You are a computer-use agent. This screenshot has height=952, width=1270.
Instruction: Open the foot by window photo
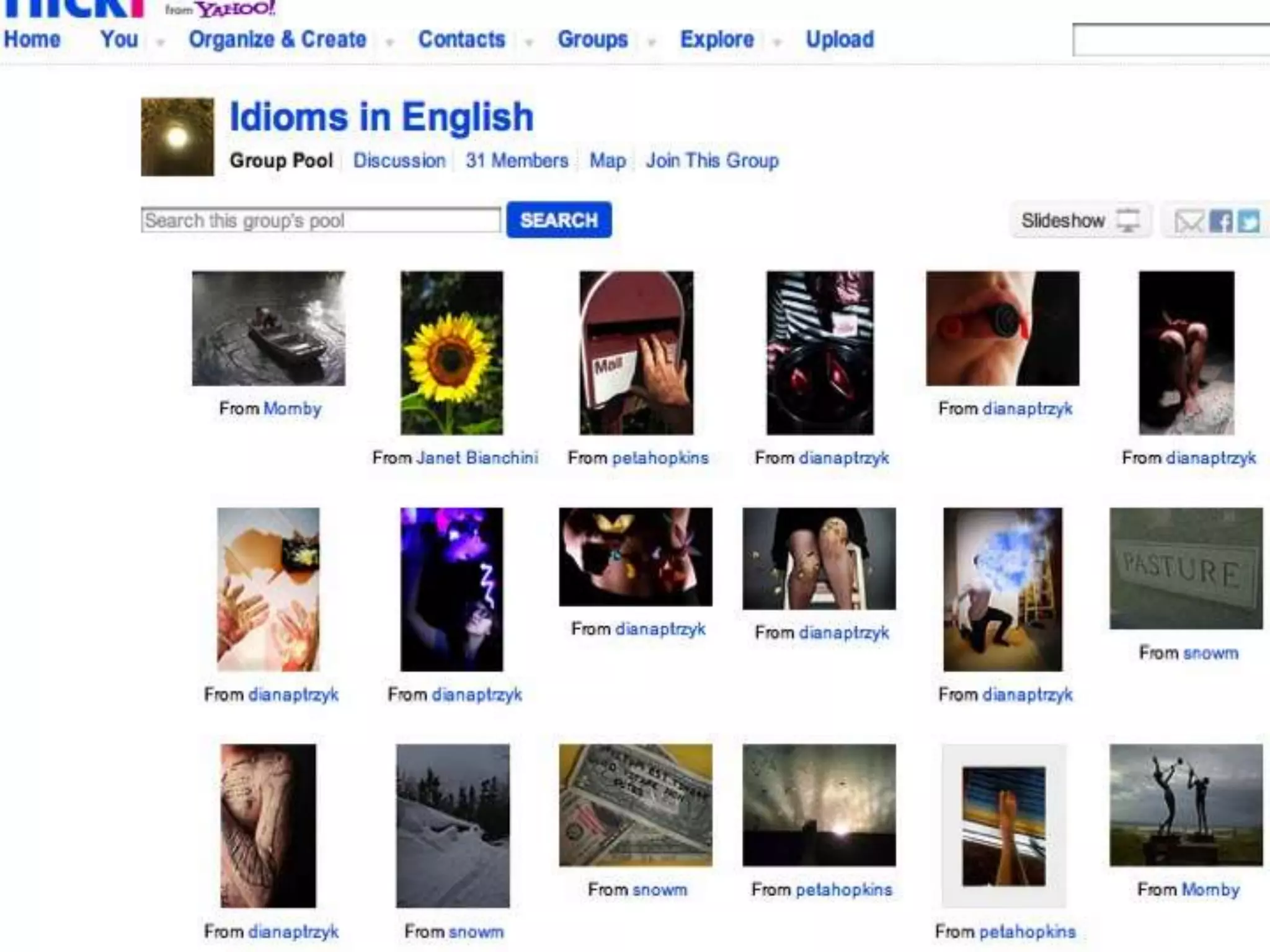click(x=1004, y=826)
